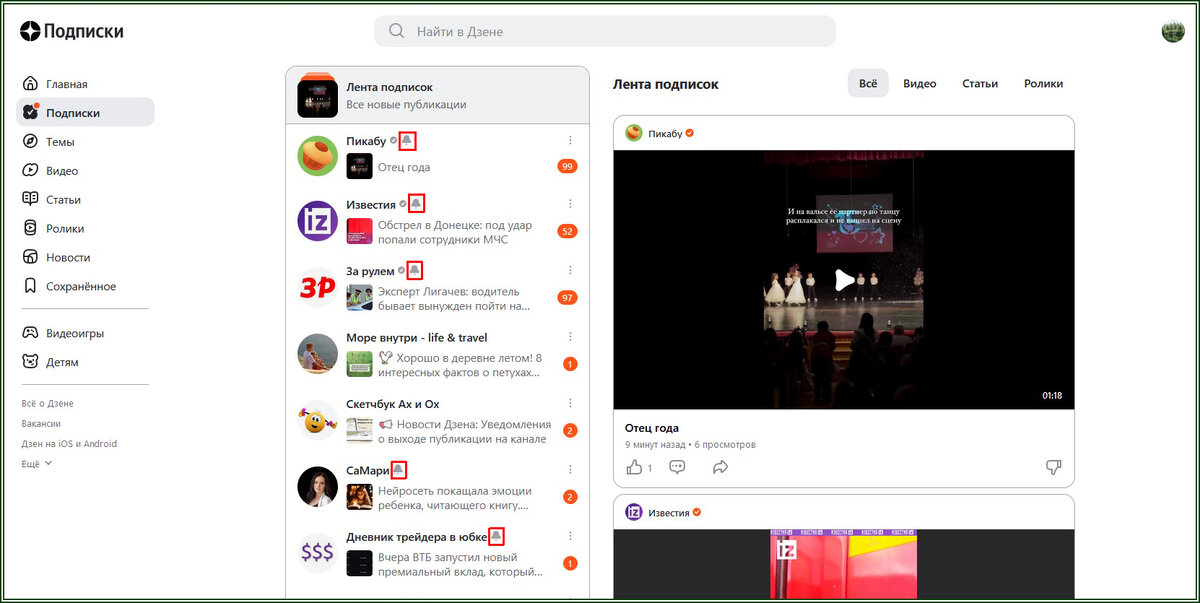
Task: Toggle notification bell for Пикабу
Action: pyautogui.click(x=407, y=141)
